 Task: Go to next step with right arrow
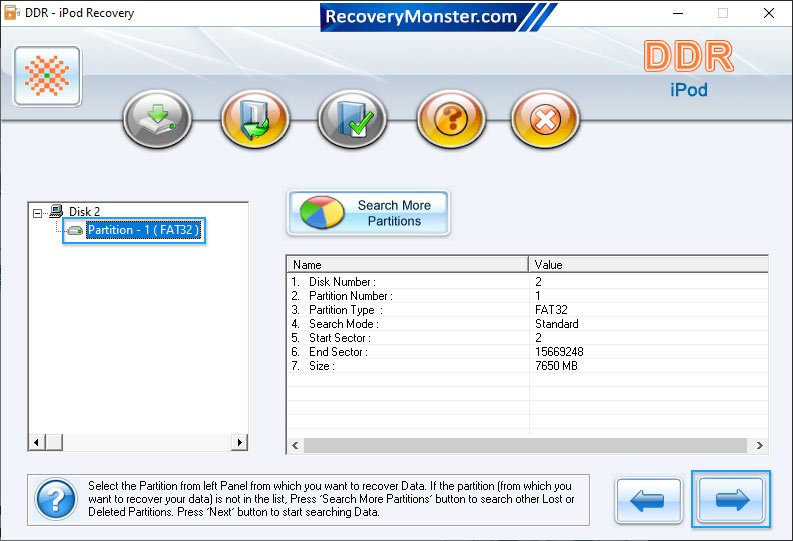[731, 500]
